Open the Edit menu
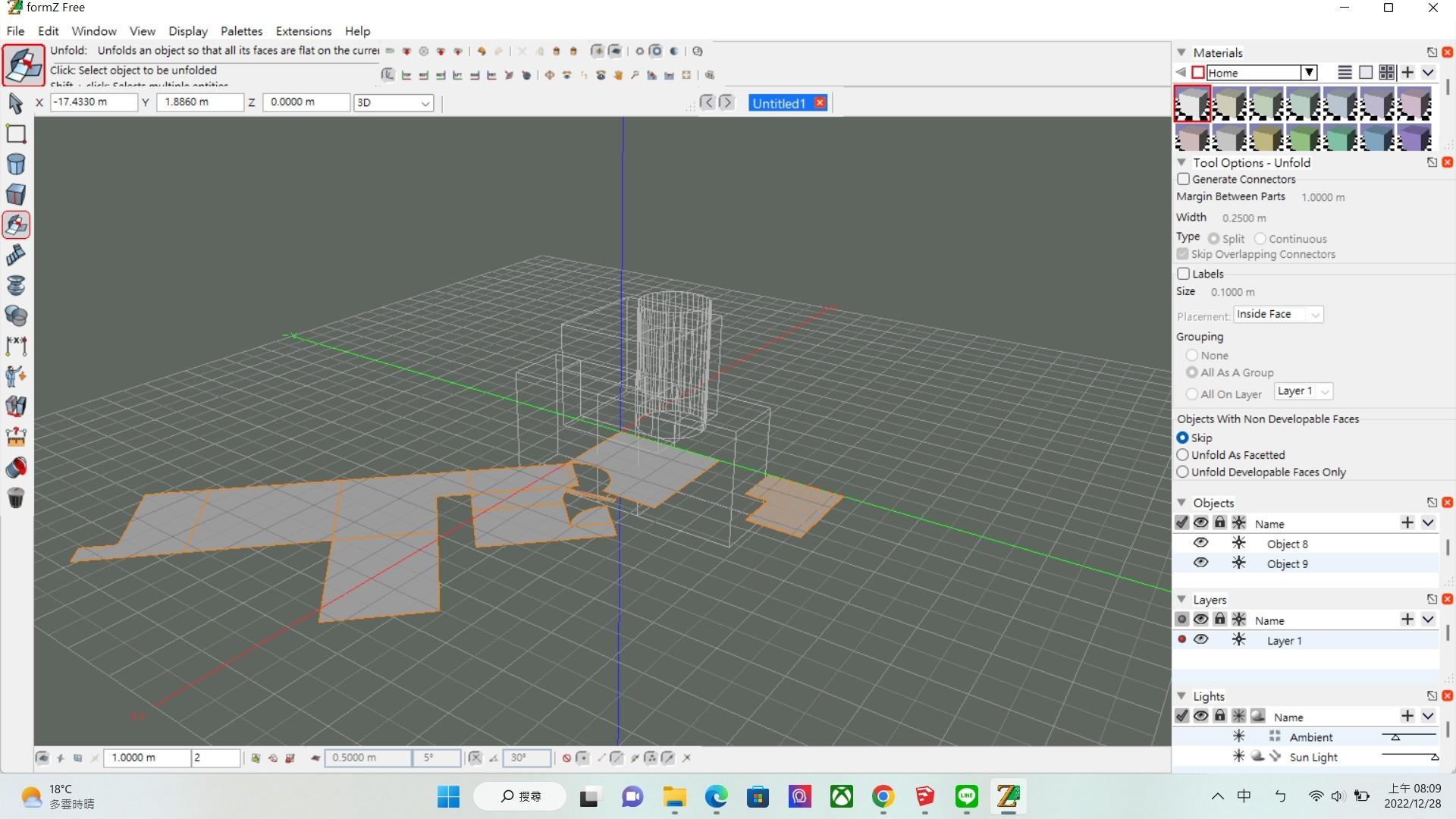The height and width of the screenshot is (819, 1456). [x=48, y=31]
